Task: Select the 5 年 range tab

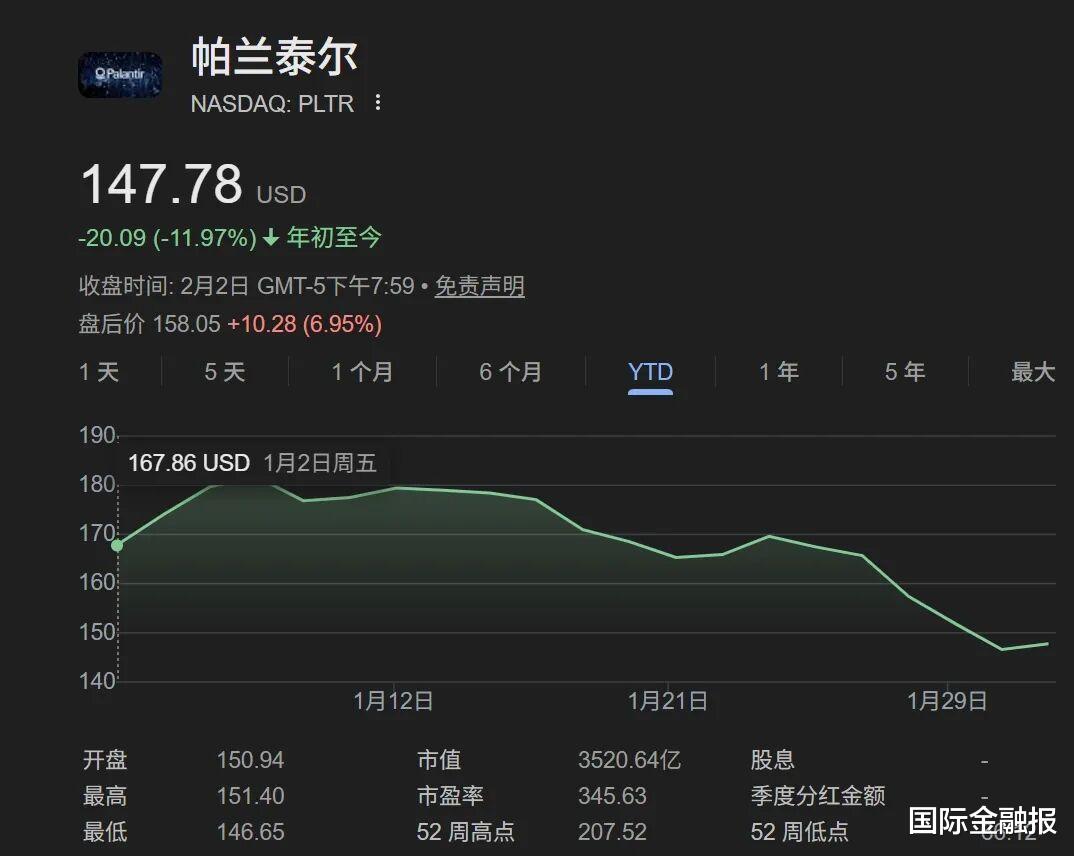Action: [905, 372]
